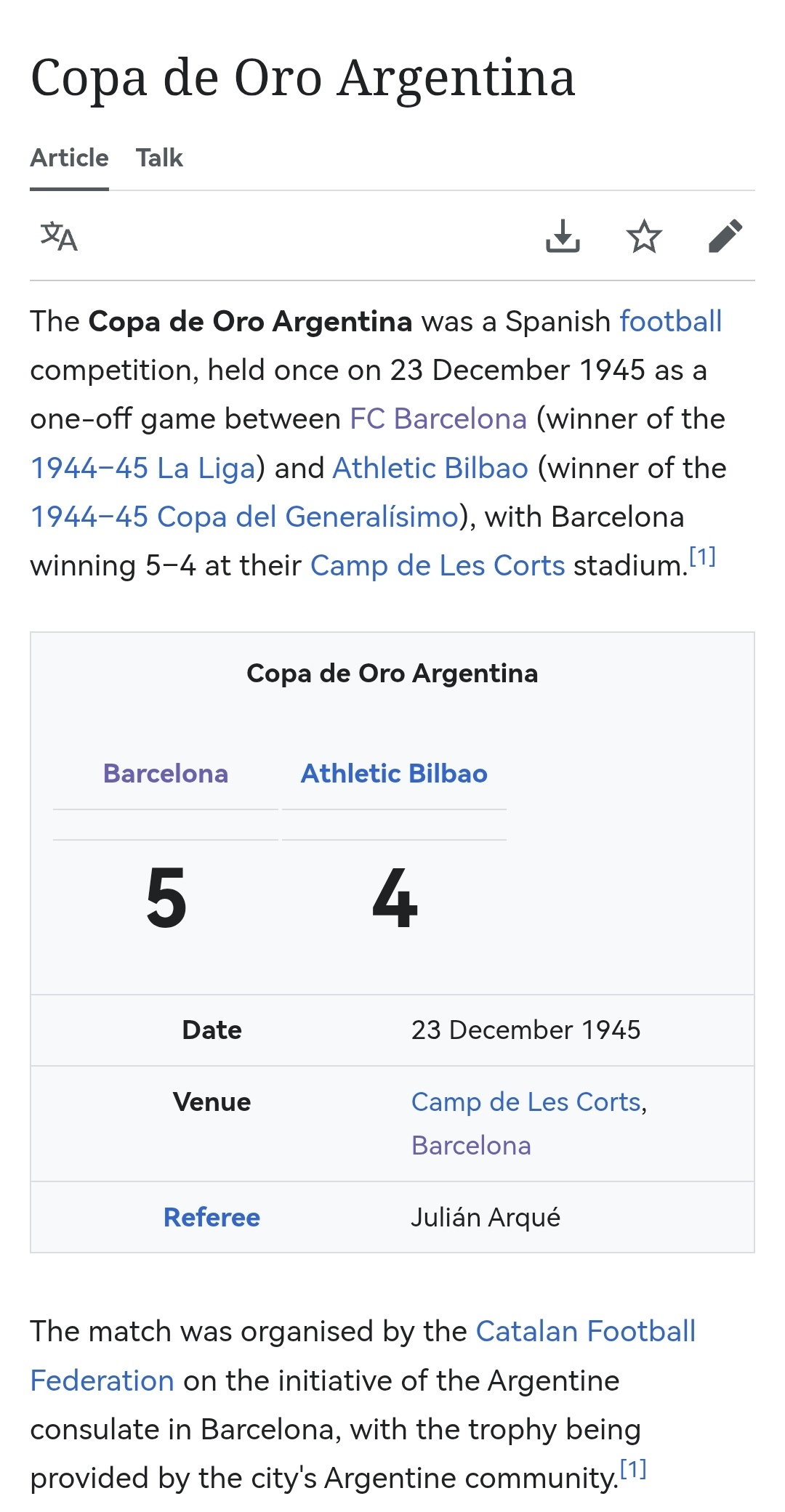Open the 1944–45 La Liga link
Image resolution: width=785 pixels, height=1512 pixels.
(142, 468)
